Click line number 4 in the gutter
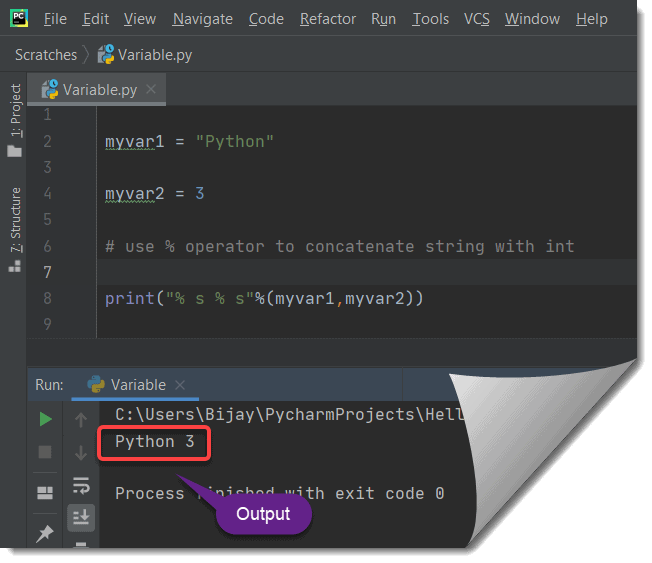 tap(47, 193)
